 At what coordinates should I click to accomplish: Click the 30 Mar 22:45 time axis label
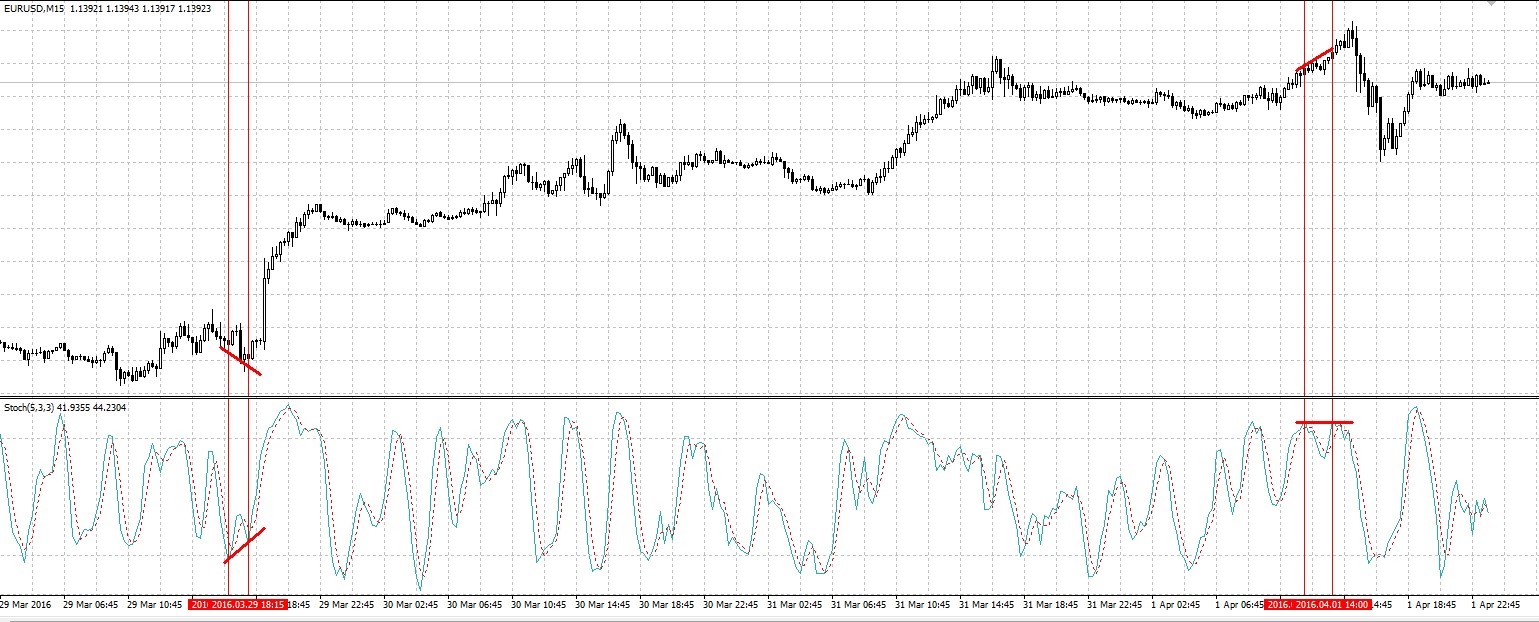tap(731, 605)
